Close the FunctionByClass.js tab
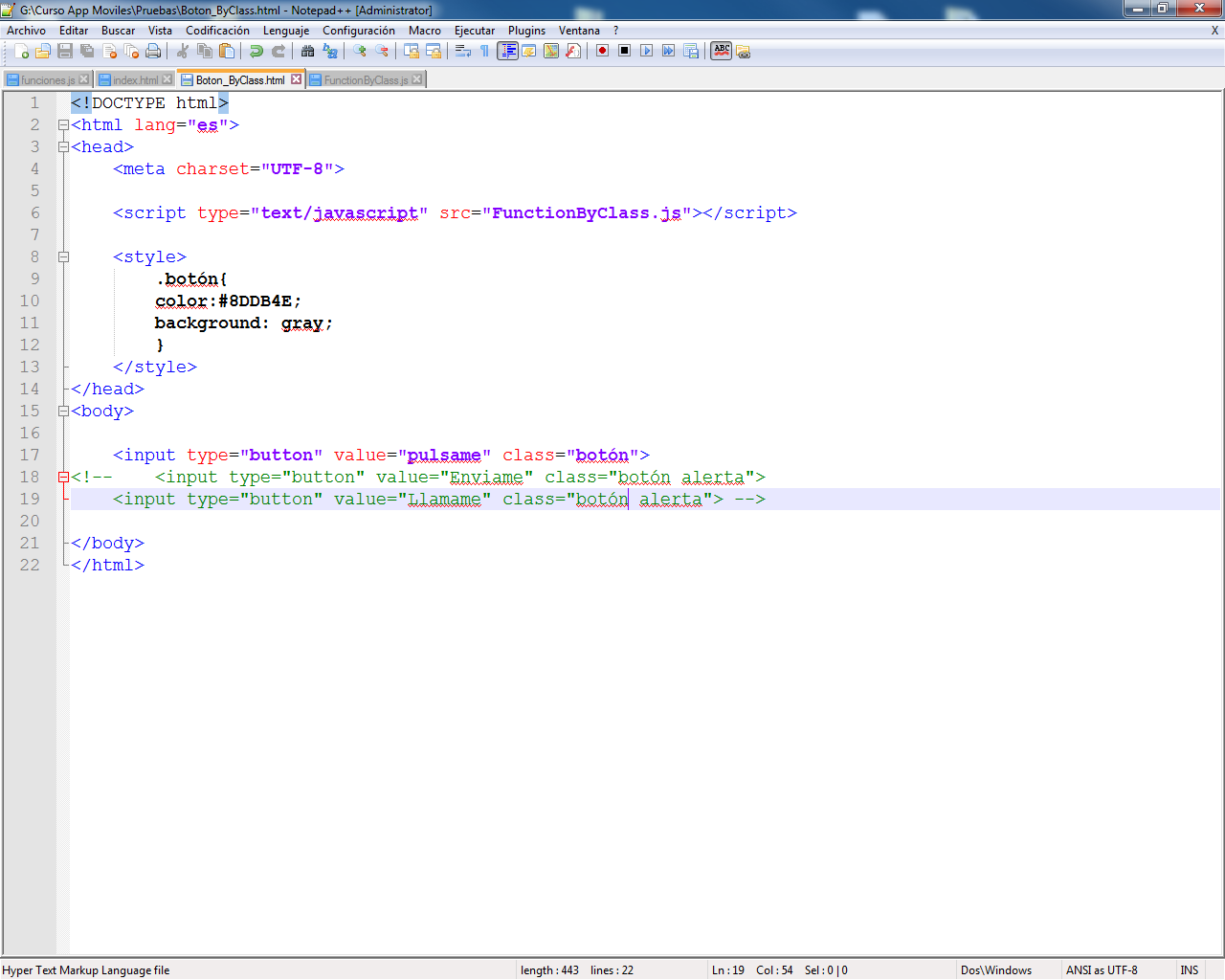Image resolution: width=1225 pixels, height=980 pixels. [417, 79]
